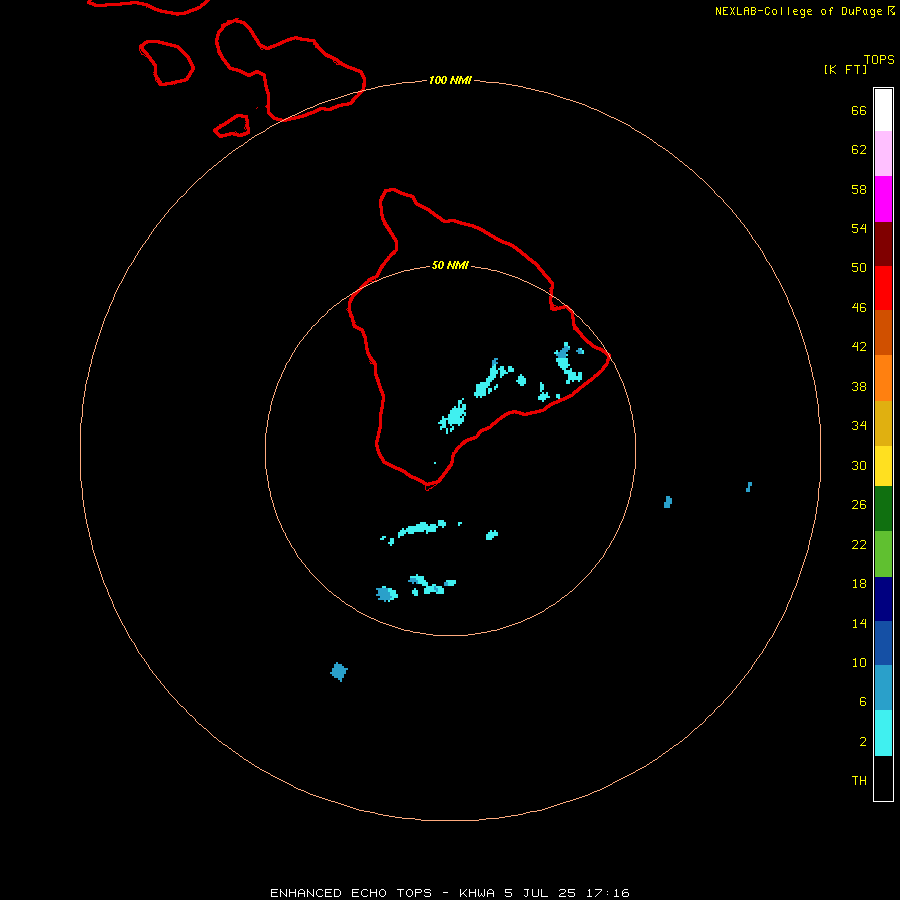Click legend value 22

point(859,545)
